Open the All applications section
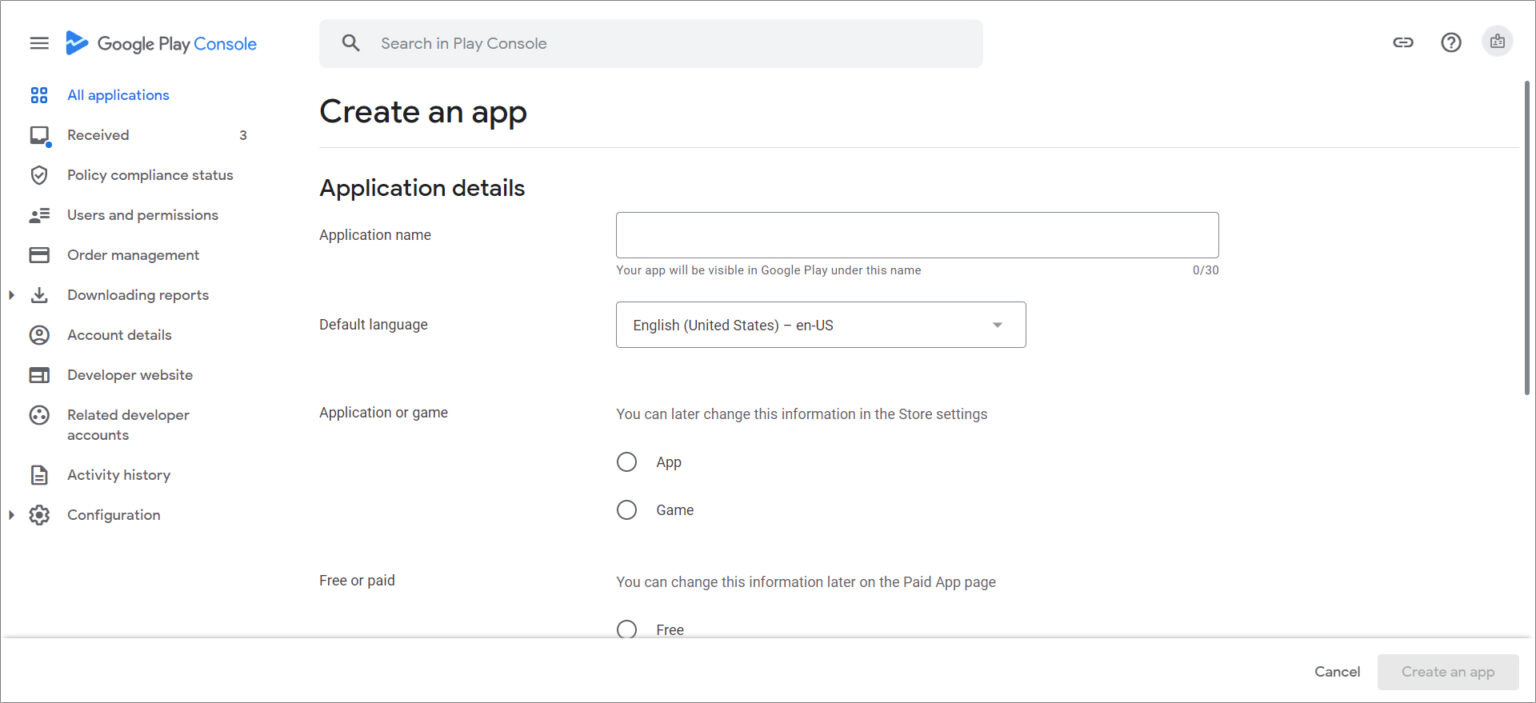 (x=117, y=94)
